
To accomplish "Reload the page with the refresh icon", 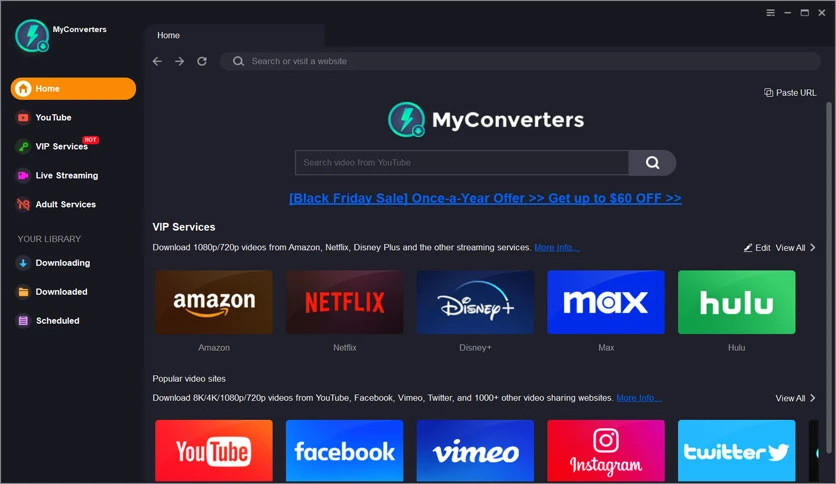I will tap(202, 61).
